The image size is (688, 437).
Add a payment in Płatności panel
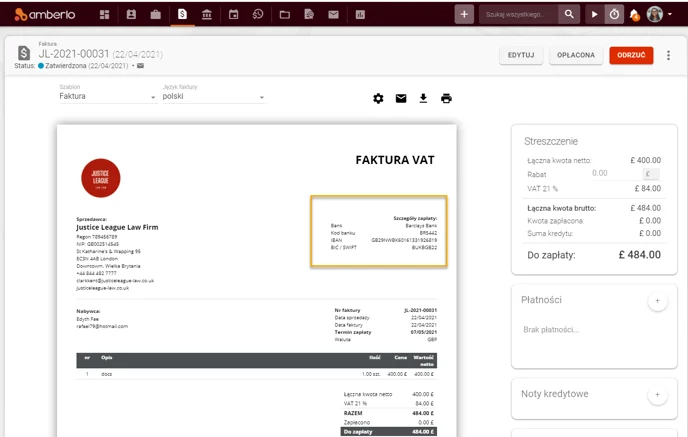657,301
